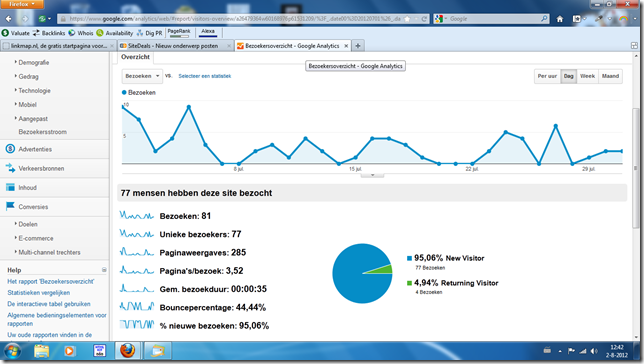
Task: Open the media player taskbar icon
Action: (x=69, y=351)
